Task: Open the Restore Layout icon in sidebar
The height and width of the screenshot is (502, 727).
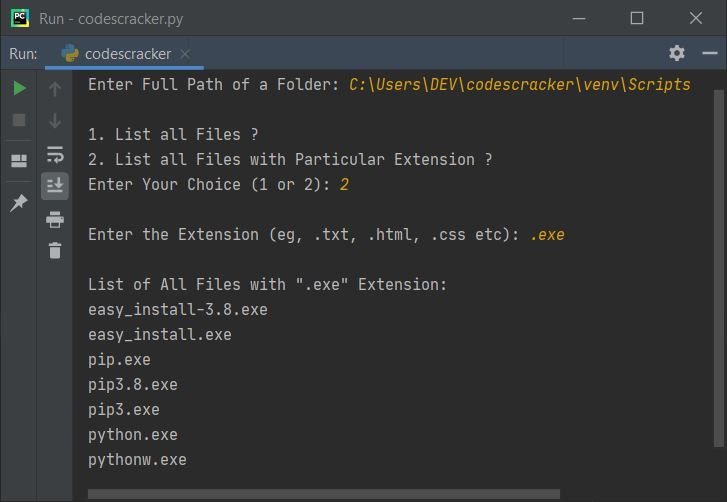Action: click(x=19, y=161)
